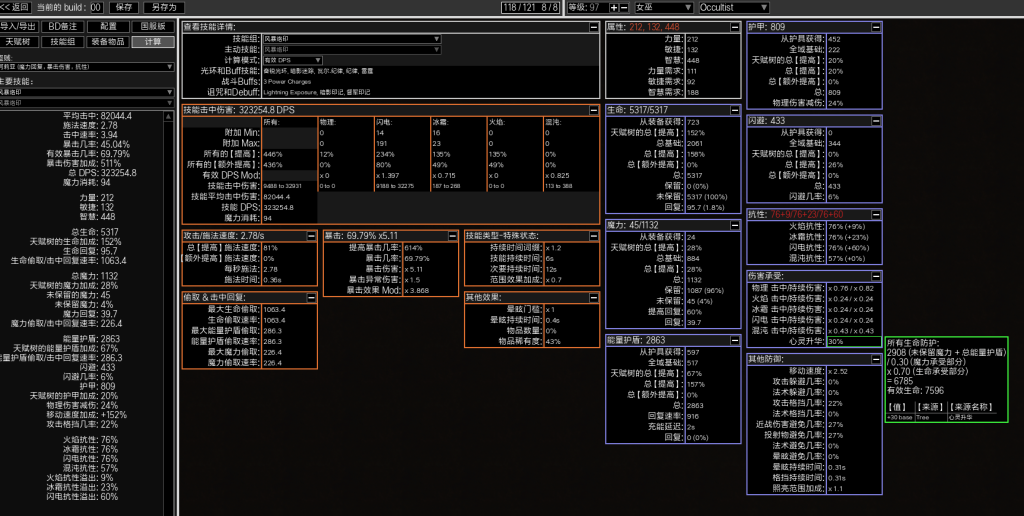1024x516 pixels.
Task: Click the 另存为 save-as button
Action: pyautogui.click(x=163, y=7)
